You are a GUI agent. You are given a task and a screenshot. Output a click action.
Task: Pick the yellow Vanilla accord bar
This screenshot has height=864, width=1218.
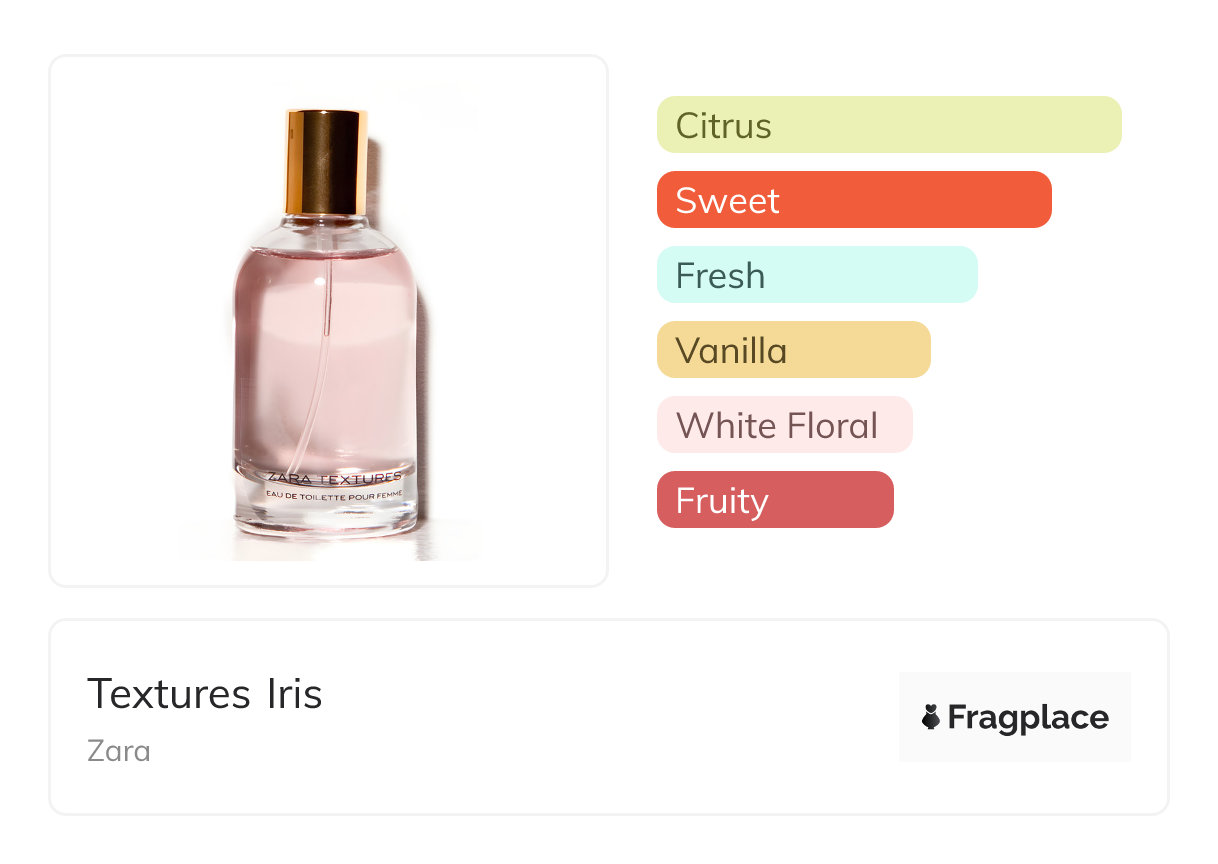793,350
